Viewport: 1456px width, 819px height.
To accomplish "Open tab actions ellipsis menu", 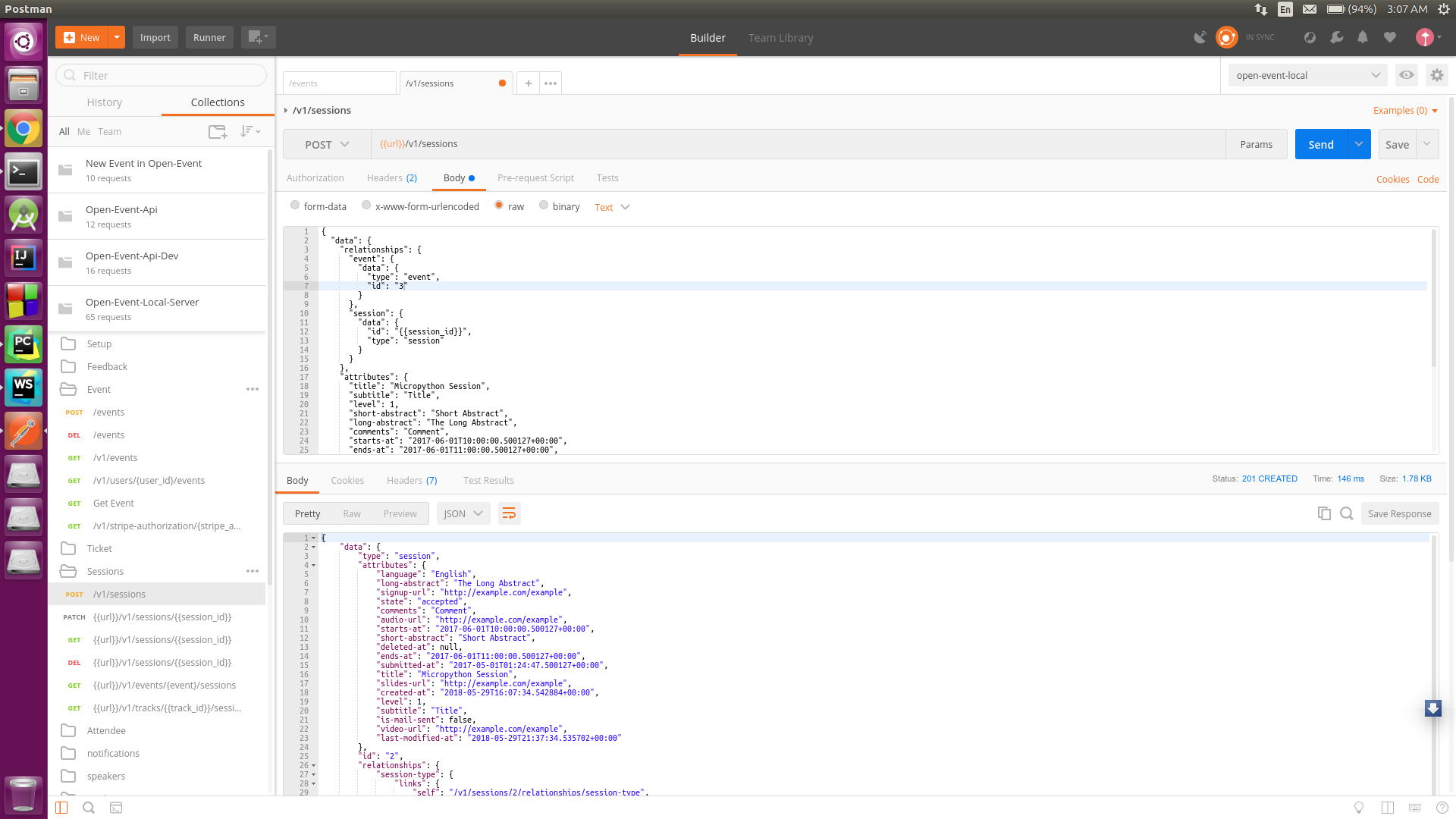I will coord(551,83).
